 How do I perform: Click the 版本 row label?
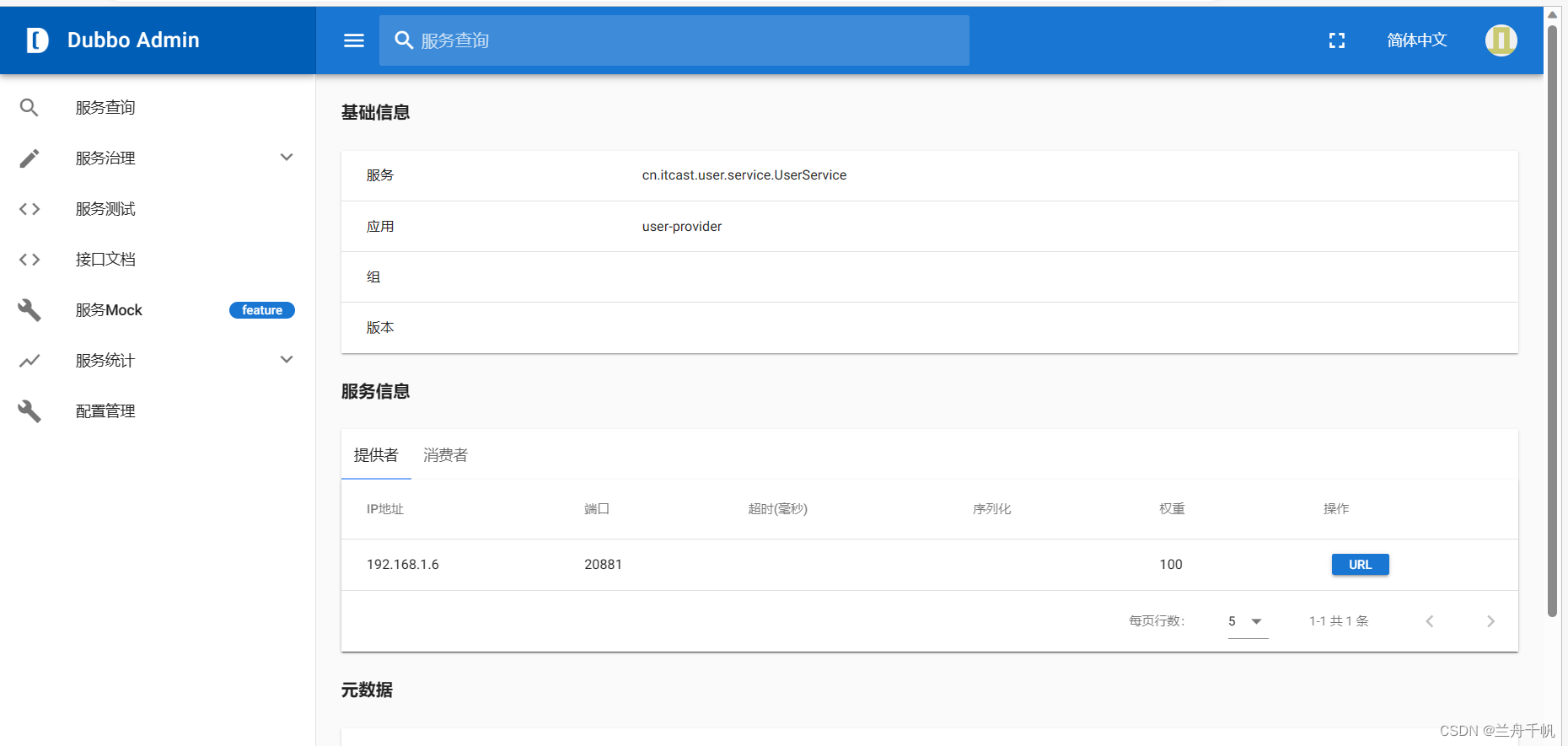[380, 328]
